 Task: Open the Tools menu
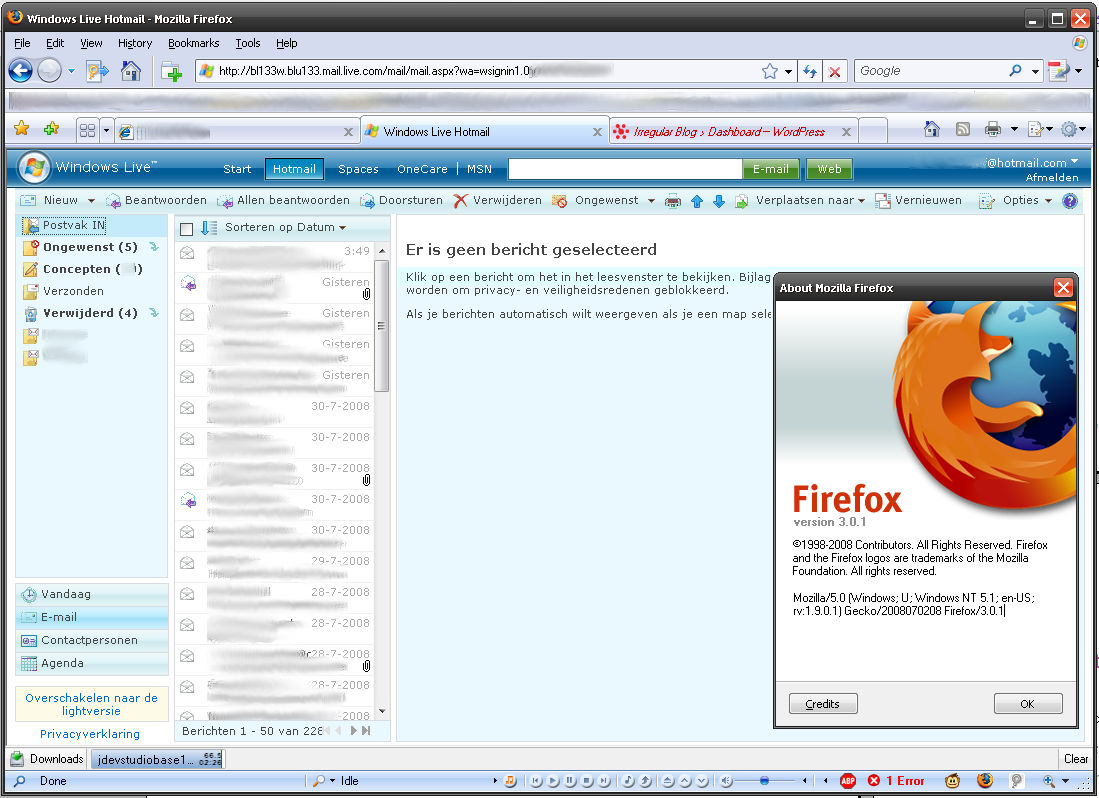(x=247, y=43)
